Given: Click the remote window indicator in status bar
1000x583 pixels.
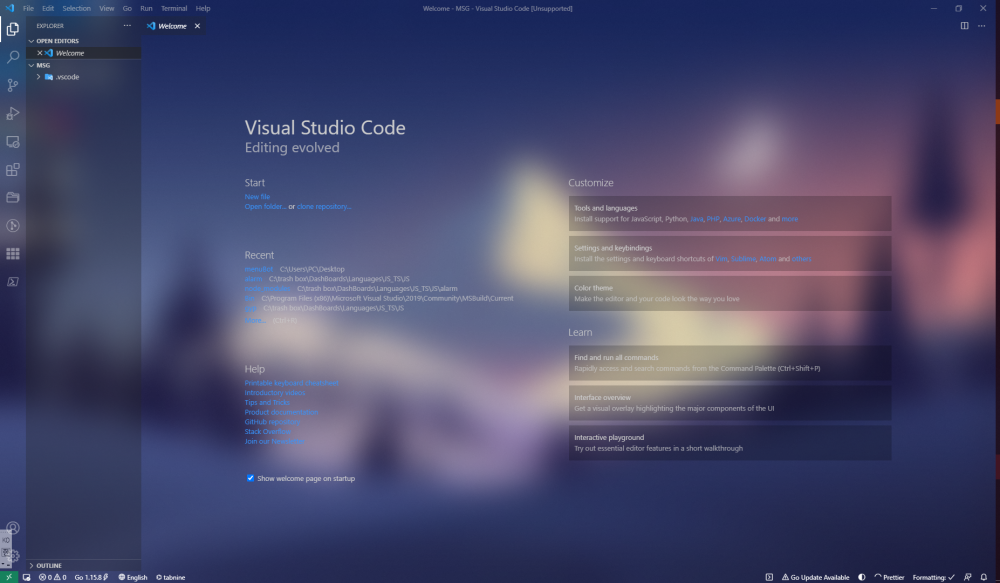Looking at the screenshot, I should (x=9, y=577).
